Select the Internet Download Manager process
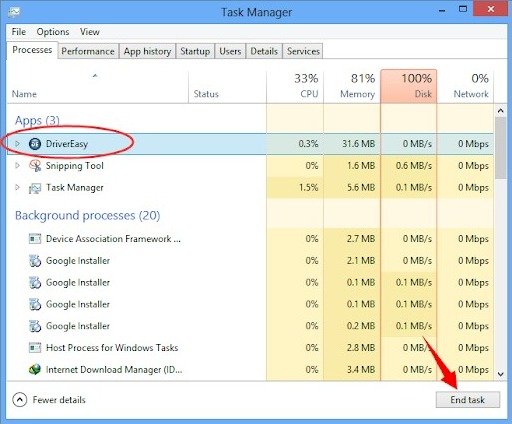The width and height of the screenshot is (512, 424). pyautogui.click(x=114, y=370)
